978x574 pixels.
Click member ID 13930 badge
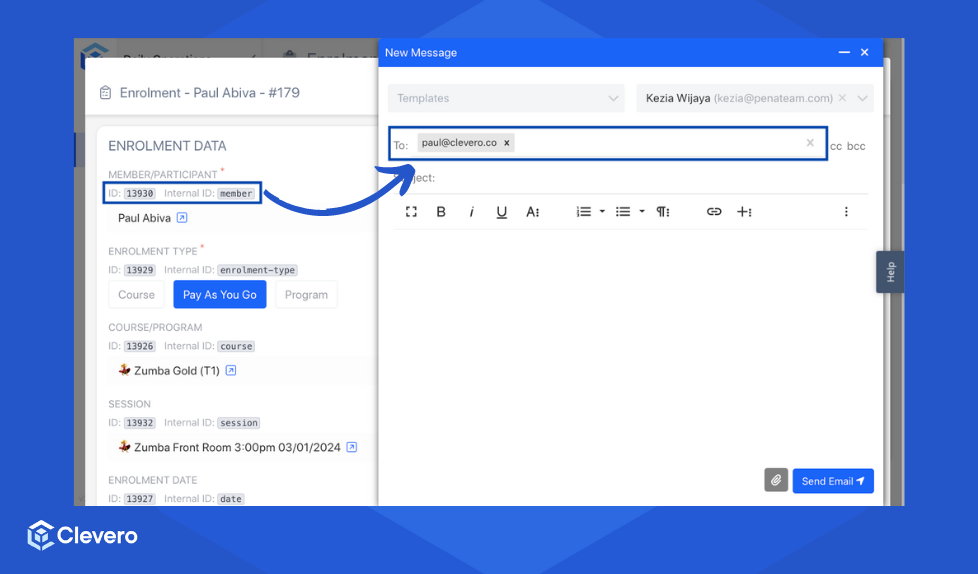coord(140,193)
